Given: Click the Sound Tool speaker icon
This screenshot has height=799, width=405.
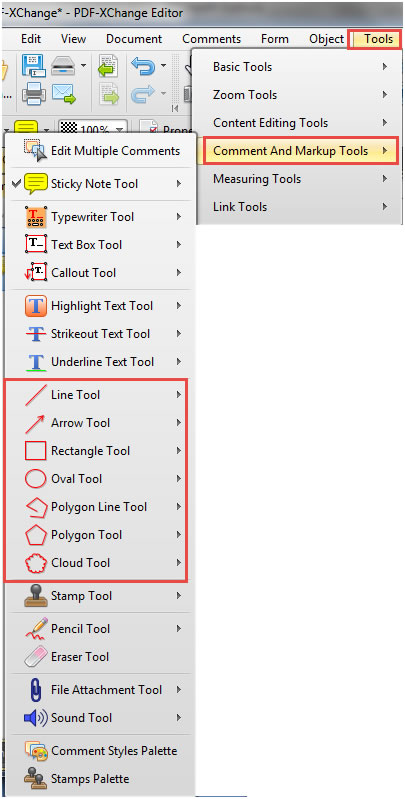Looking at the screenshot, I should tap(36, 718).
